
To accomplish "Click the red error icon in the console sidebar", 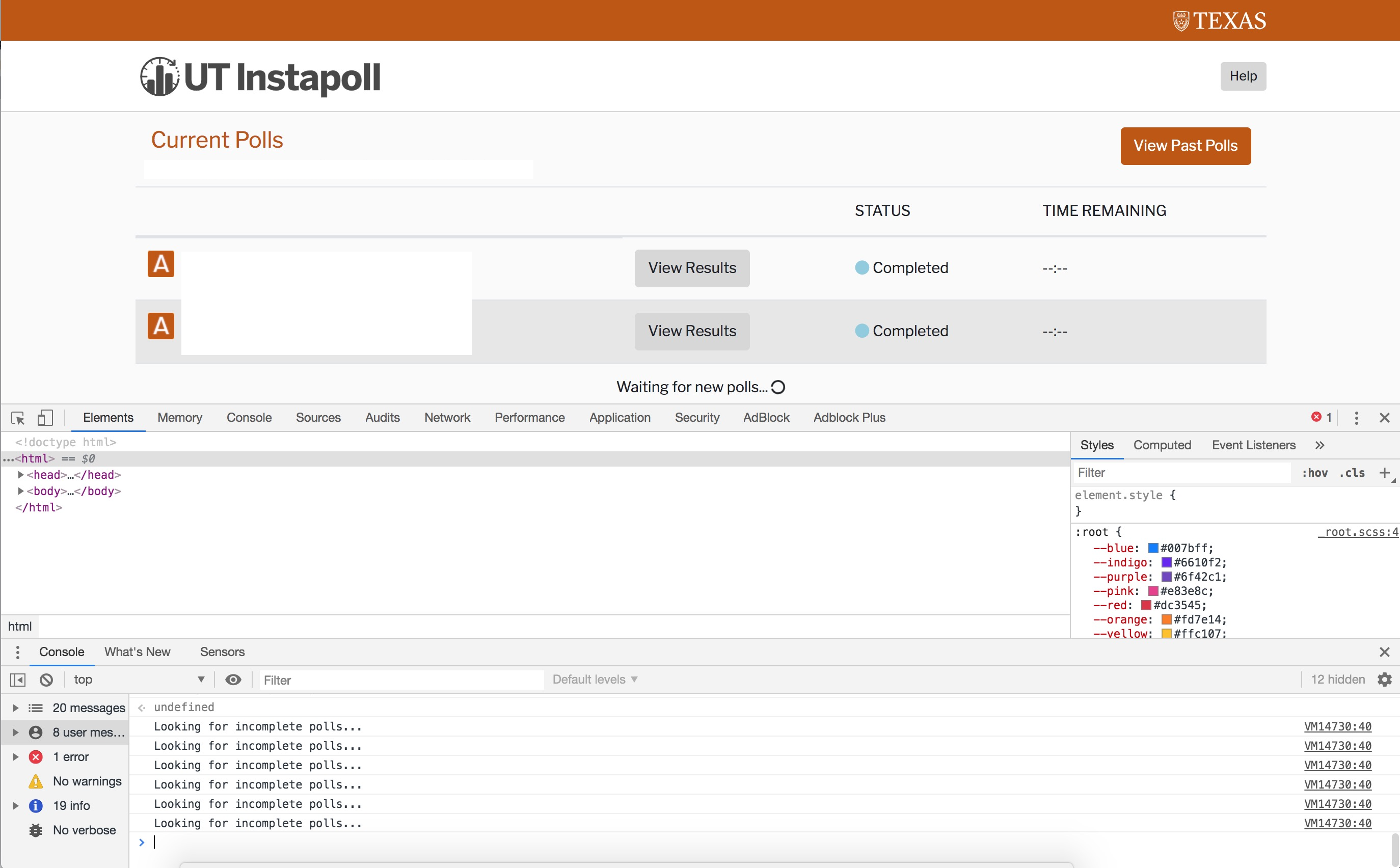I will click(36, 756).
